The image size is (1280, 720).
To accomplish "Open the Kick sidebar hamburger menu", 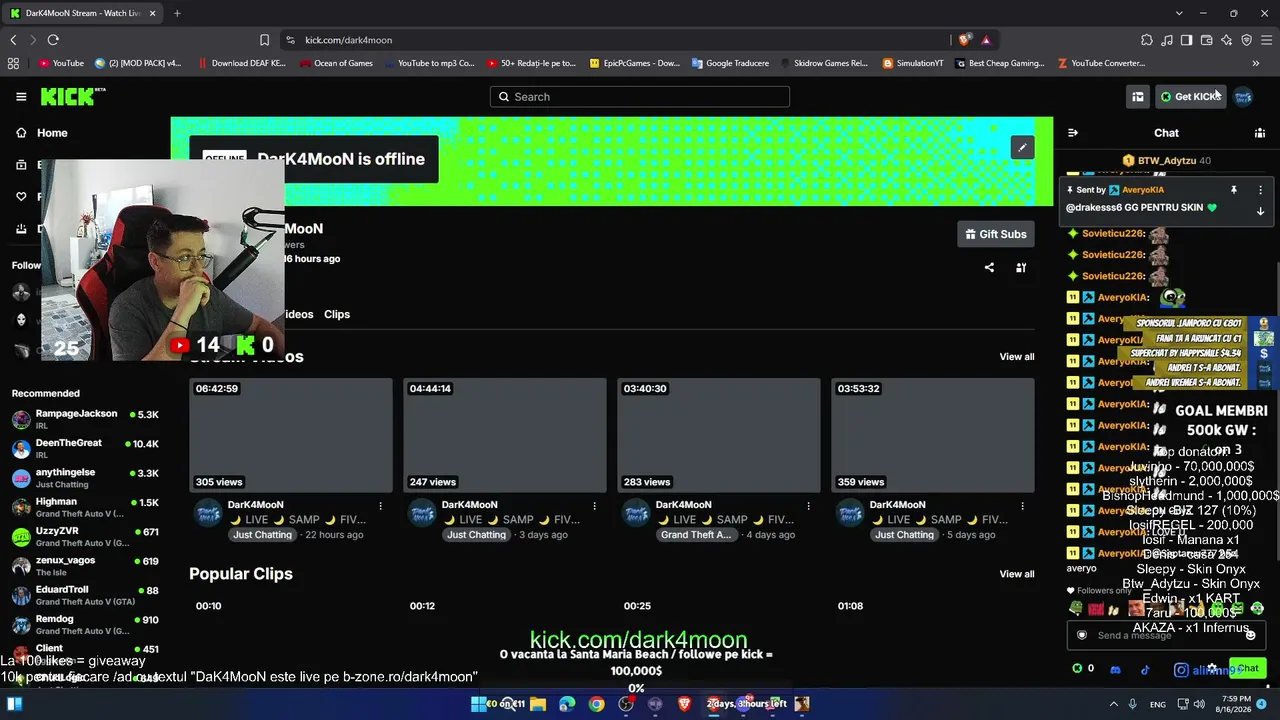I will tap(21, 96).
